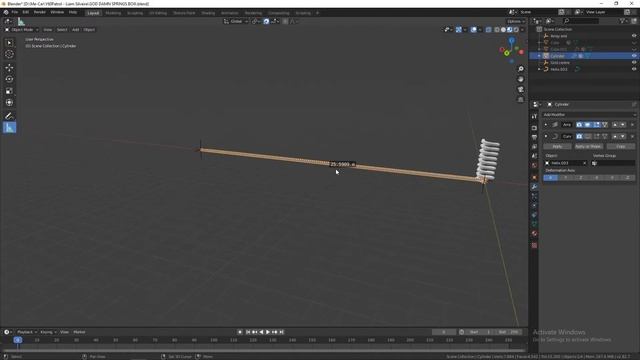Image resolution: width=640 pixels, height=360 pixels.
Task: Toggle visibility eye of Array axis object
Action: (634, 36)
